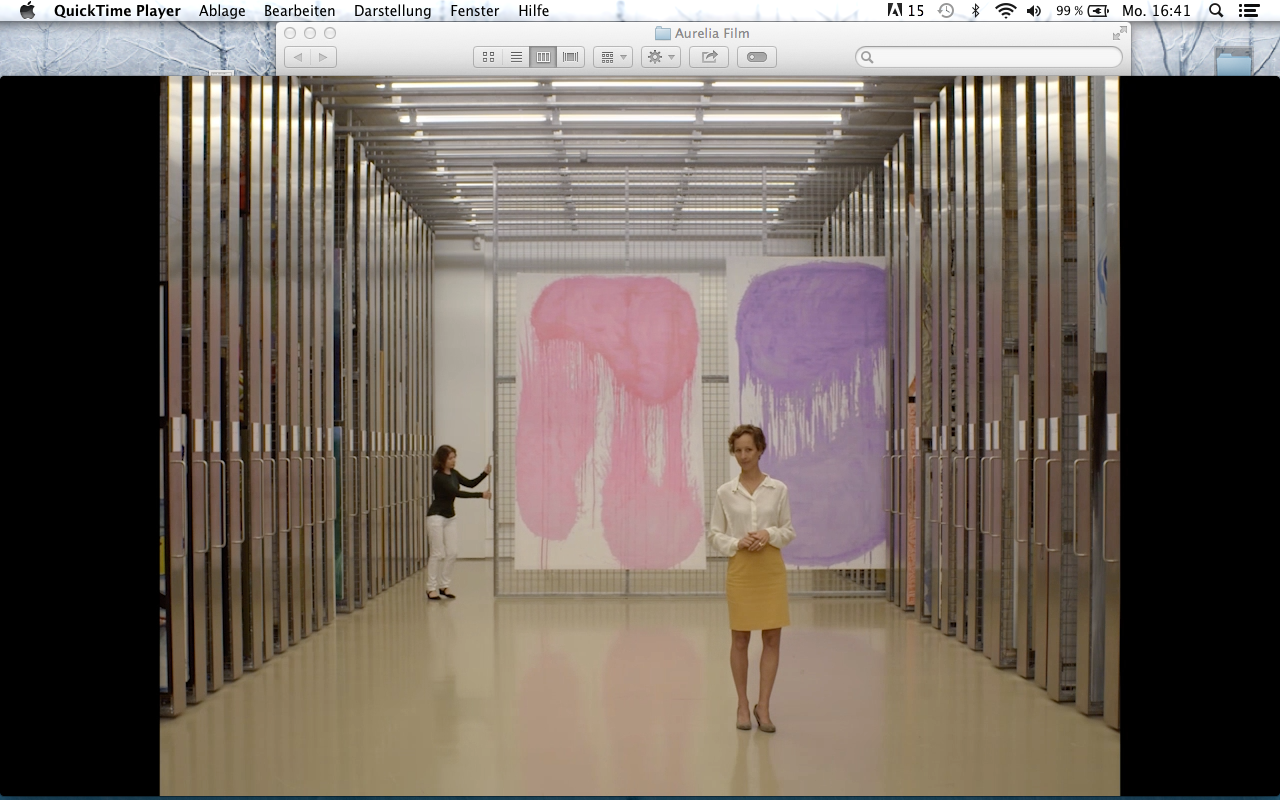This screenshot has width=1280, height=800.
Task: Open the Fenster menu
Action: click(x=474, y=11)
